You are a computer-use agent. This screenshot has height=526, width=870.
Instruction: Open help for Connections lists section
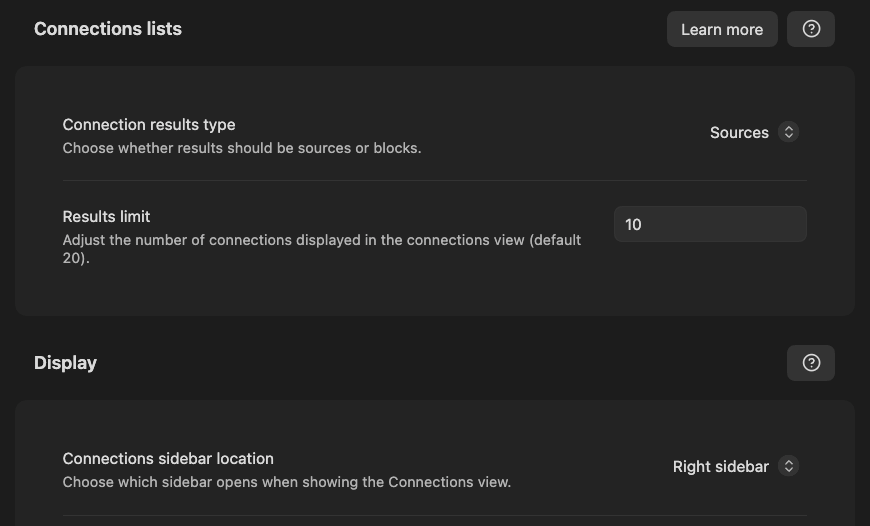click(811, 29)
